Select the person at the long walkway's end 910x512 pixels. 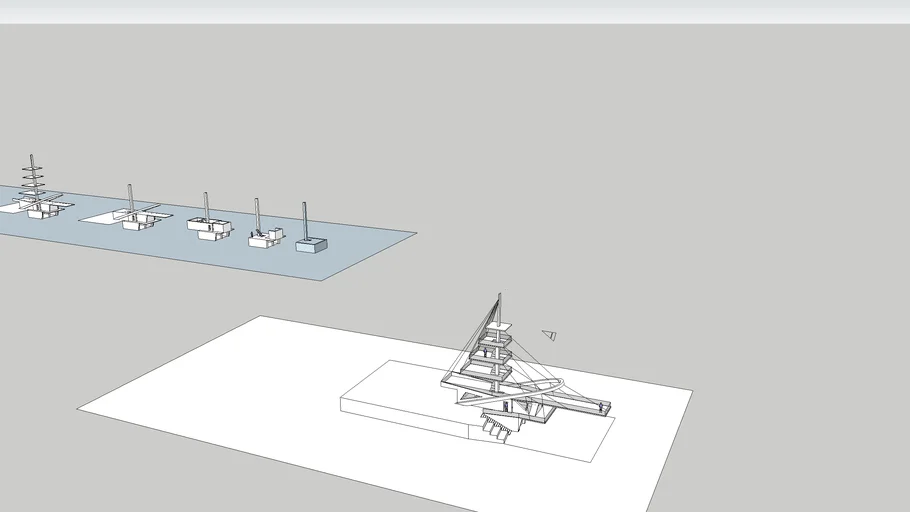600,406
